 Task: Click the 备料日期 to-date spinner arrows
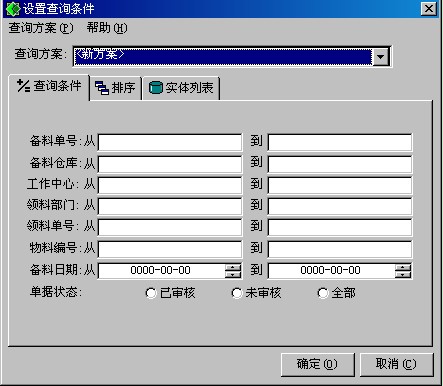[x=403, y=271]
